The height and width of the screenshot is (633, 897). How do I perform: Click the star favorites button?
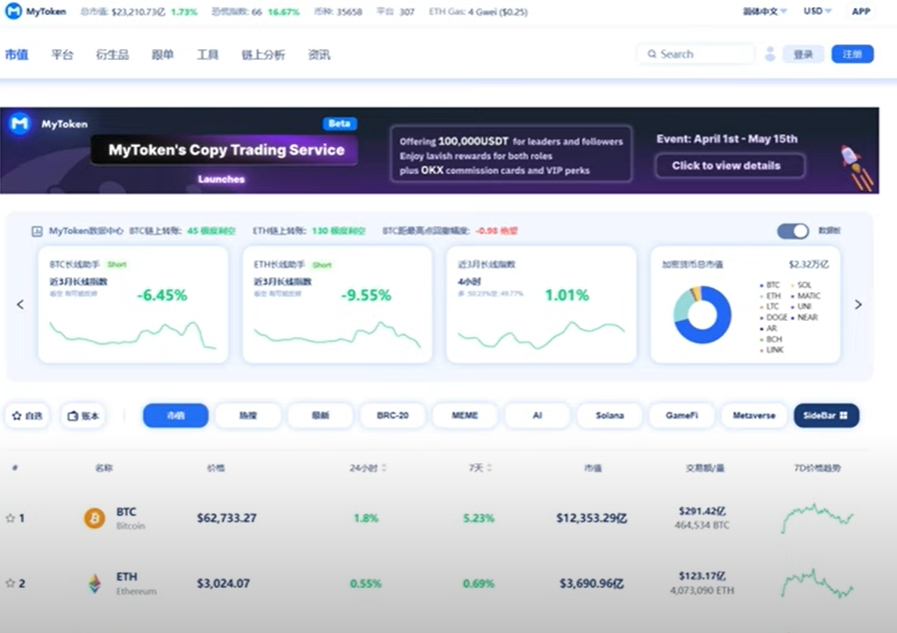27,416
